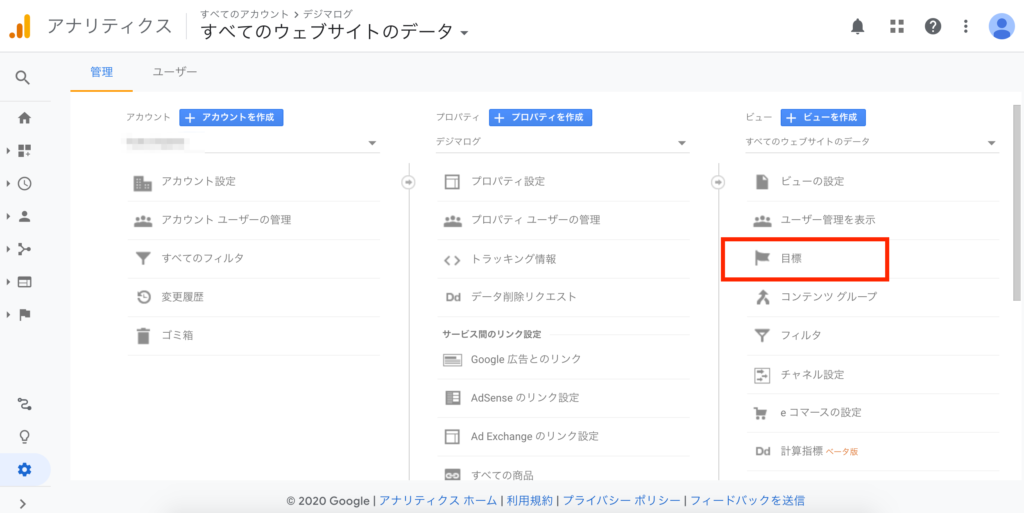The image size is (1024, 513).
Task: Open the デジマログ property dropdown
Action: click(x=562, y=143)
